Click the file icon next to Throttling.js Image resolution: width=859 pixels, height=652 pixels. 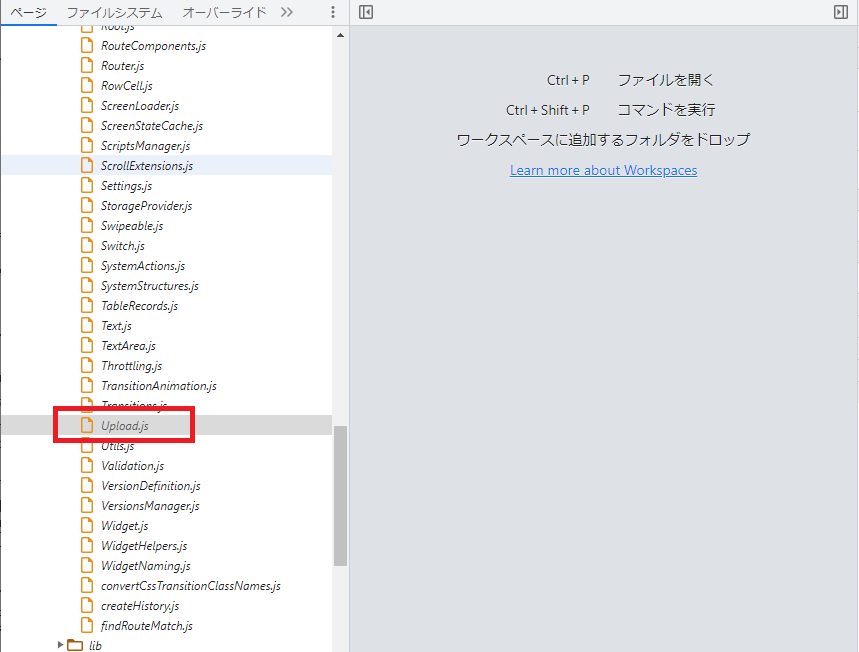coord(88,365)
